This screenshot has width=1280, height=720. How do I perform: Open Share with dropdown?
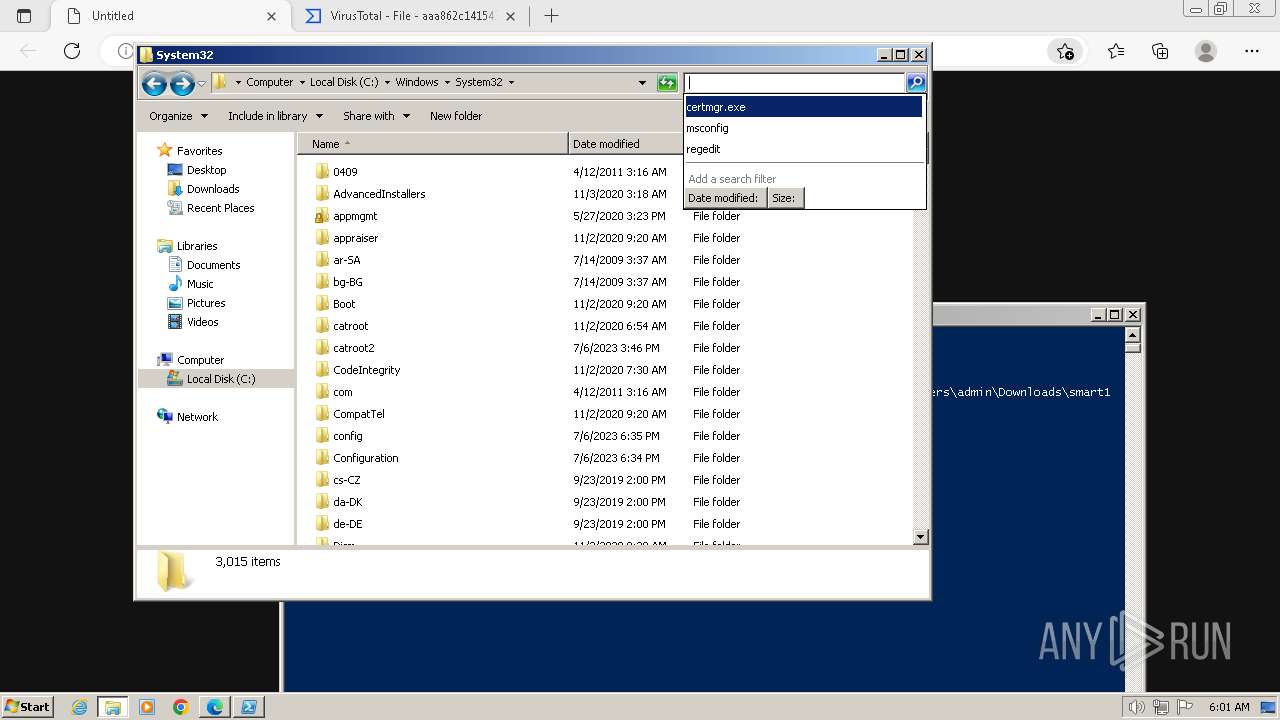(x=376, y=116)
